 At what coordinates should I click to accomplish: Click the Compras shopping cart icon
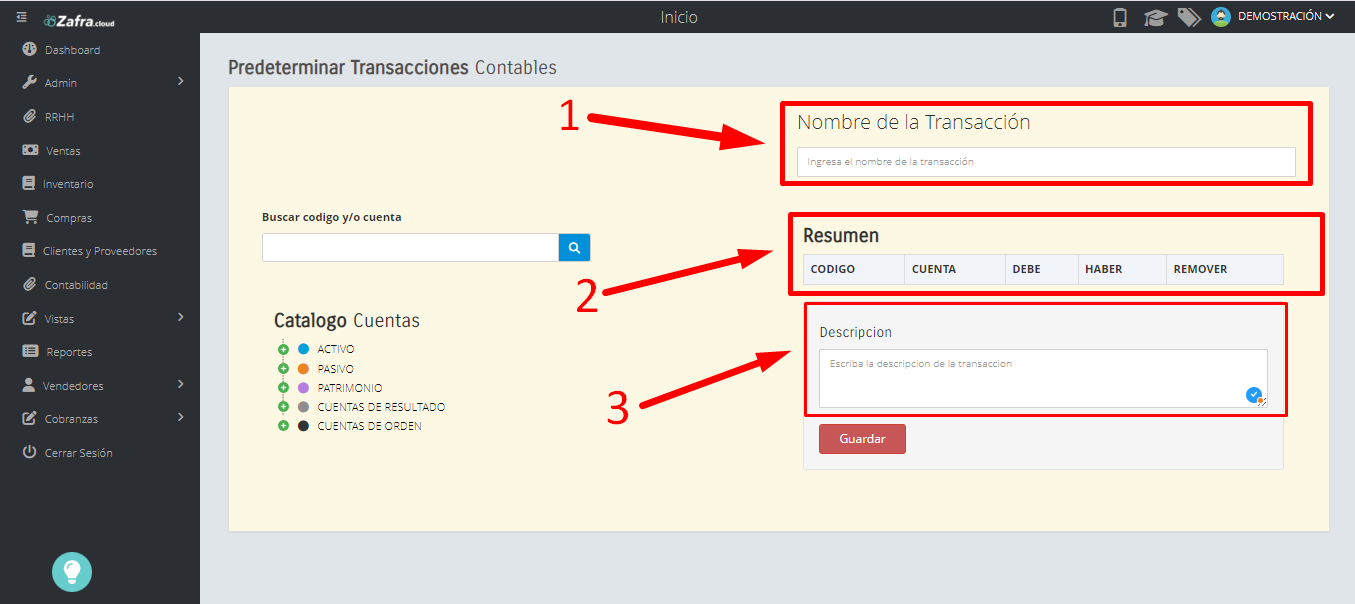pyautogui.click(x=30, y=217)
